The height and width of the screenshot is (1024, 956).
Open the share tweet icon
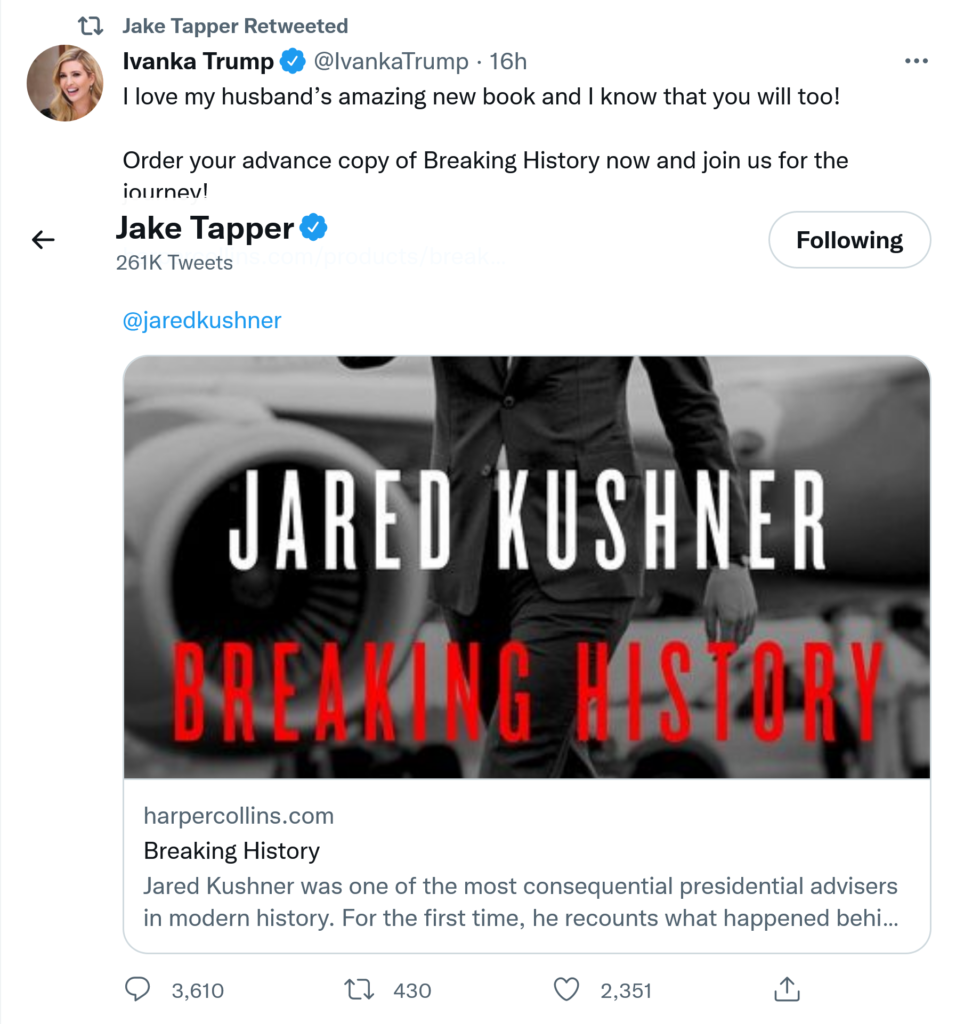click(x=787, y=990)
